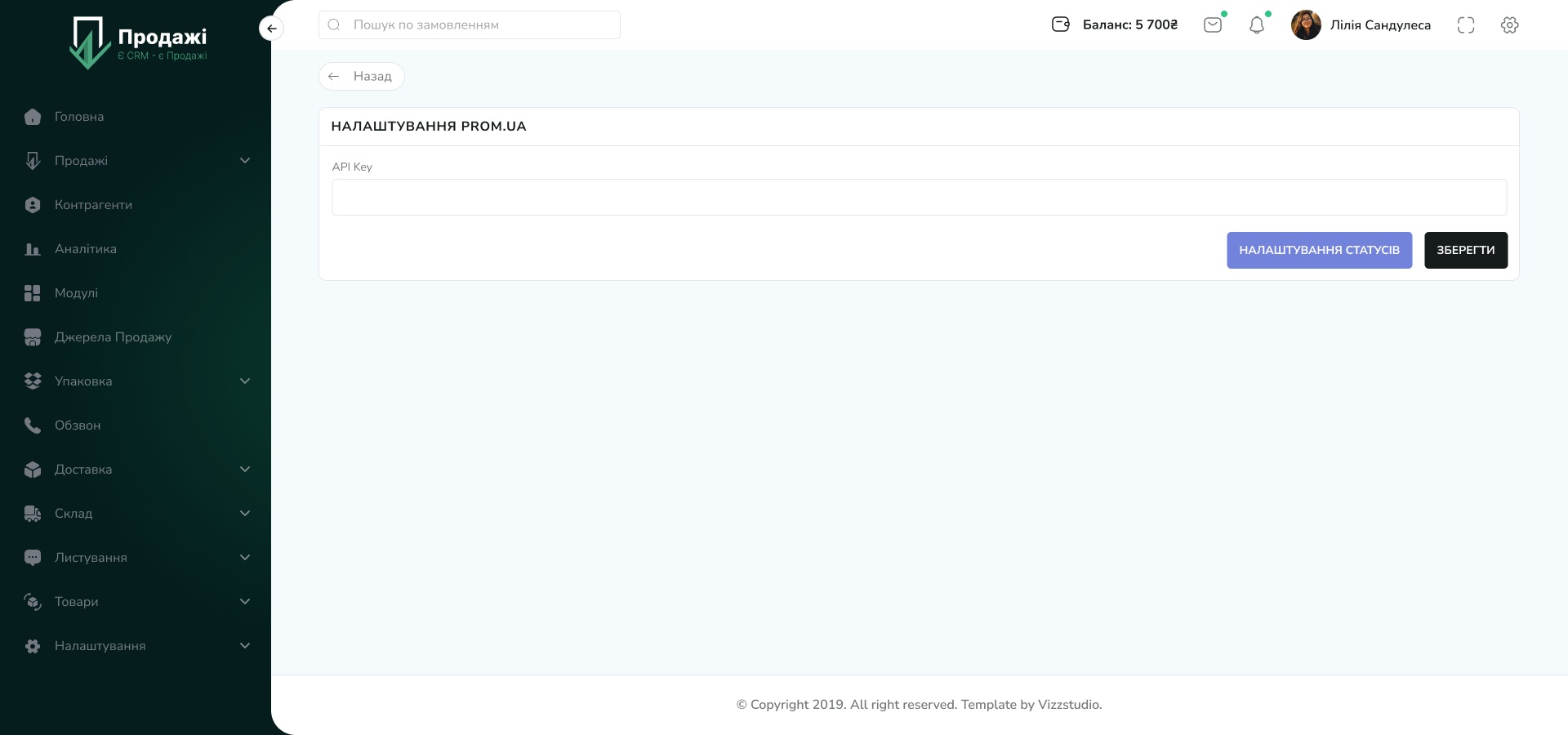
Task: Open the notifications bell
Action: point(1257,25)
